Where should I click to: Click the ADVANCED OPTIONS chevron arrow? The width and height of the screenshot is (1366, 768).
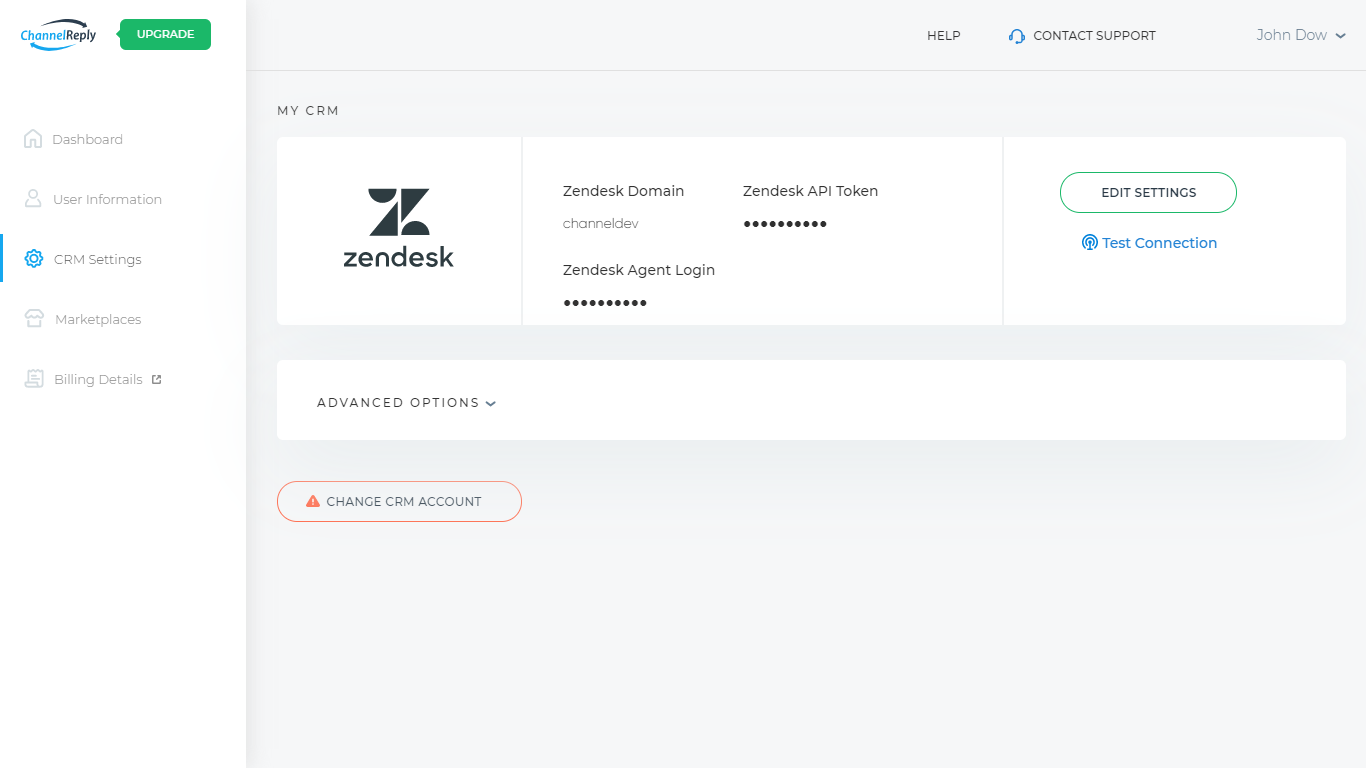pyautogui.click(x=491, y=403)
